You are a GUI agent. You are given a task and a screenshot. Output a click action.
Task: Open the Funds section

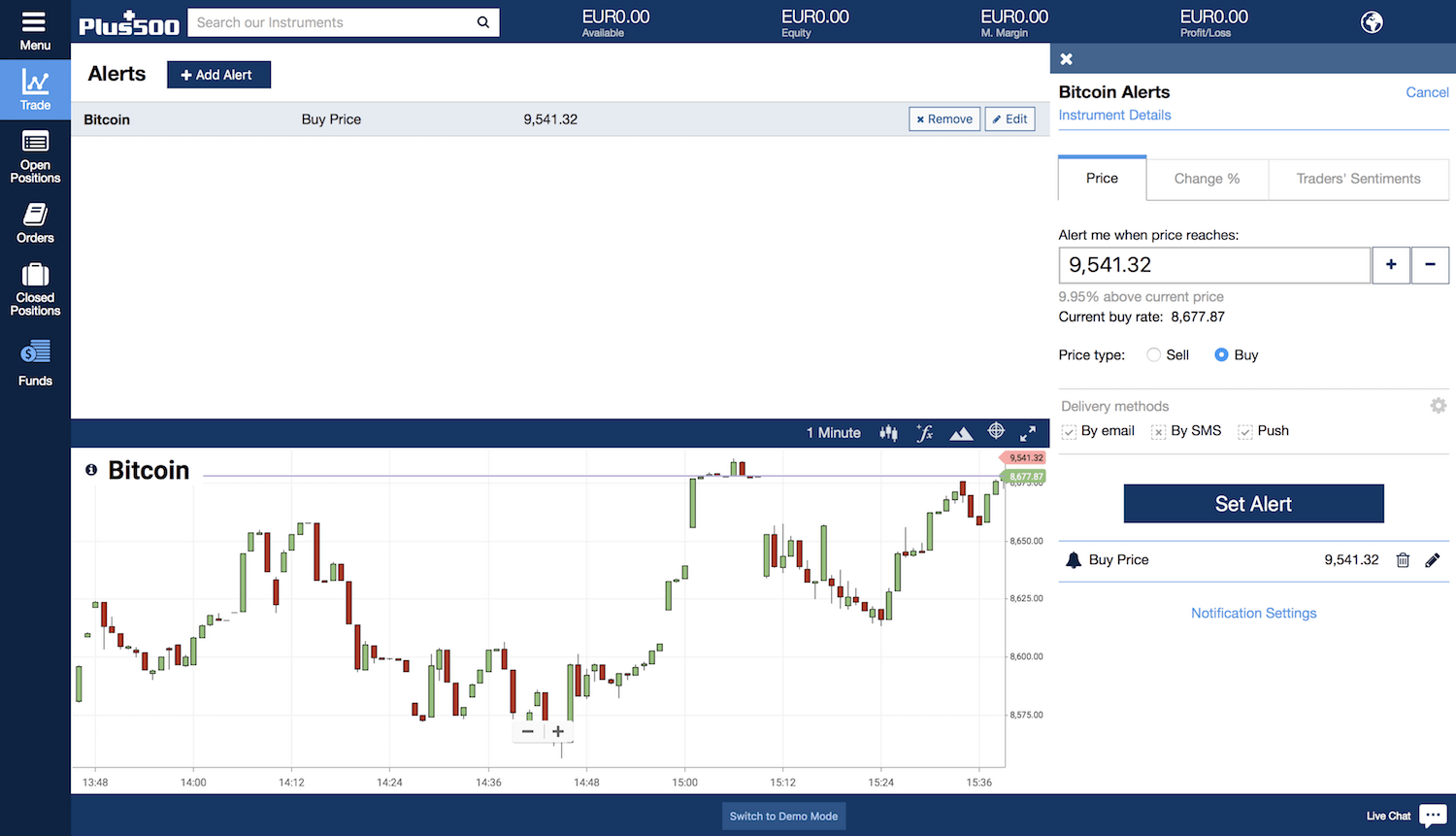click(35, 362)
